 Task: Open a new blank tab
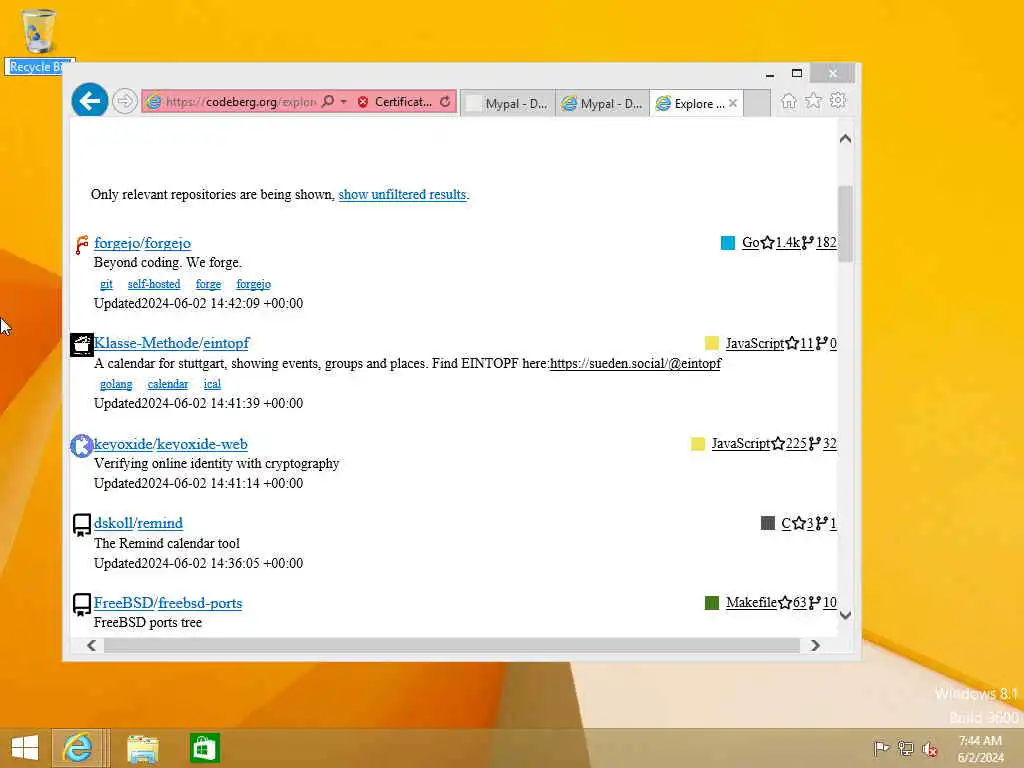point(758,103)
